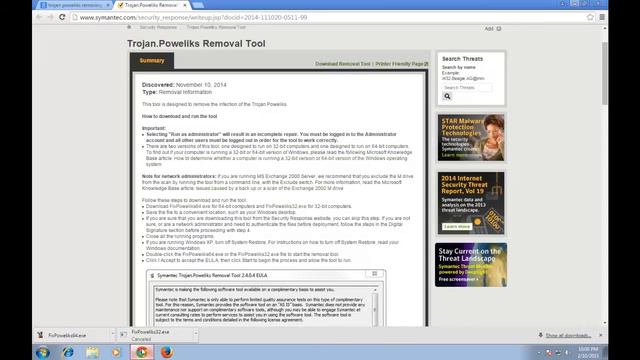
Task: Open the STAR Malware Protection Technologies banner
Action: coord(471,138)
